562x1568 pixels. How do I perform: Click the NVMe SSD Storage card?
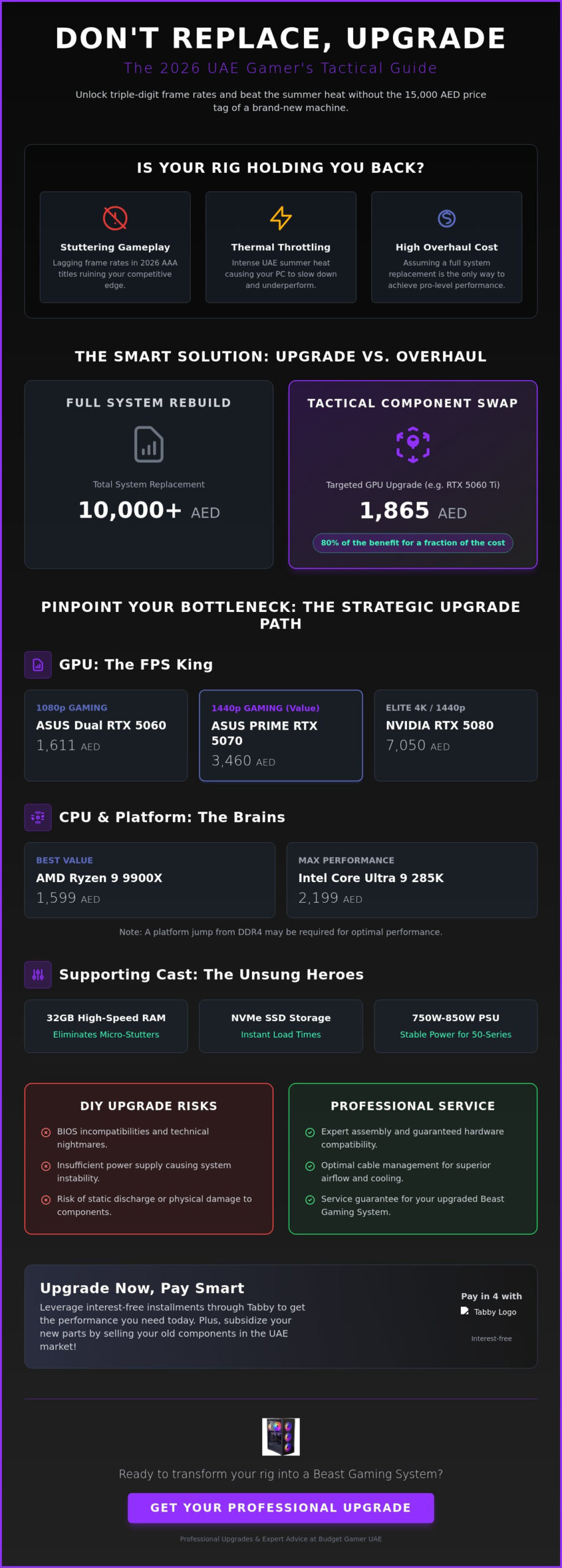click(x=281, y=1026)
